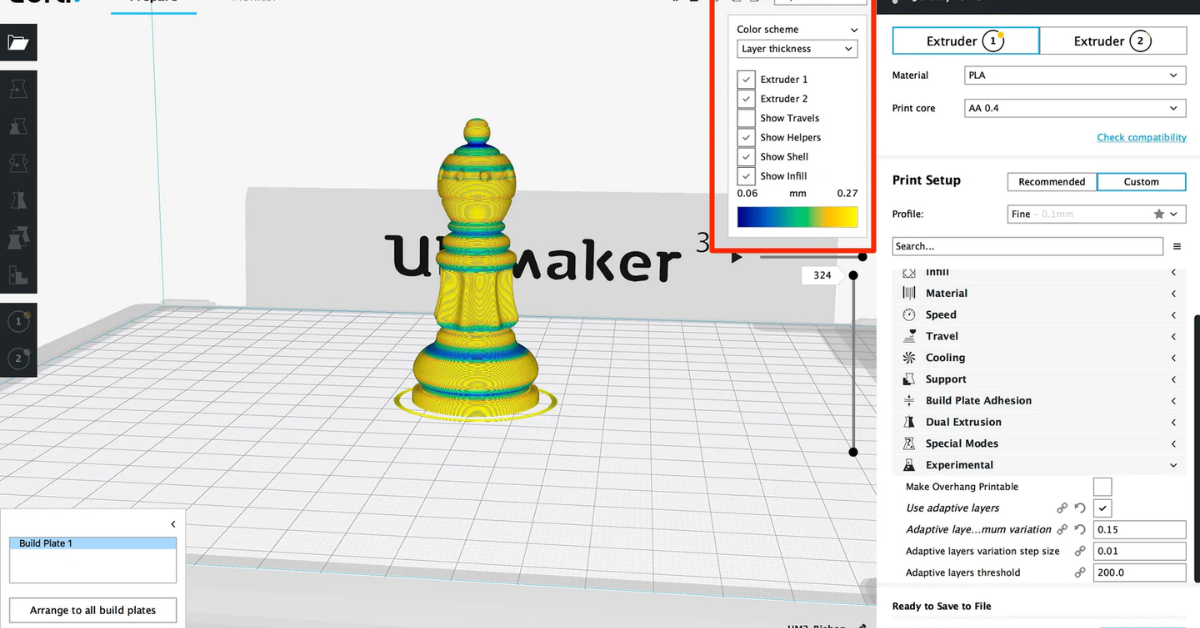Click inside the settings Search field
This screenshot has width=1200, height=628.
pyautogui.click(x=1027, y=246)
